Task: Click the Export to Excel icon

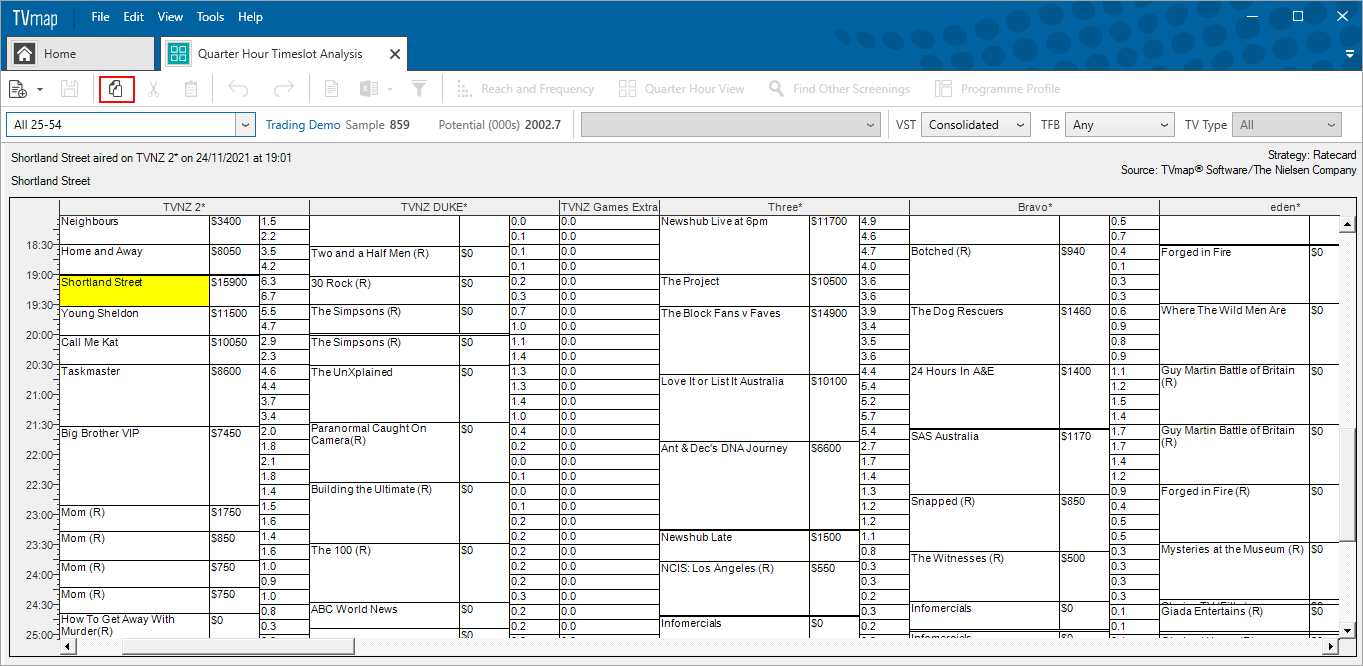Action: pos(369,89)
